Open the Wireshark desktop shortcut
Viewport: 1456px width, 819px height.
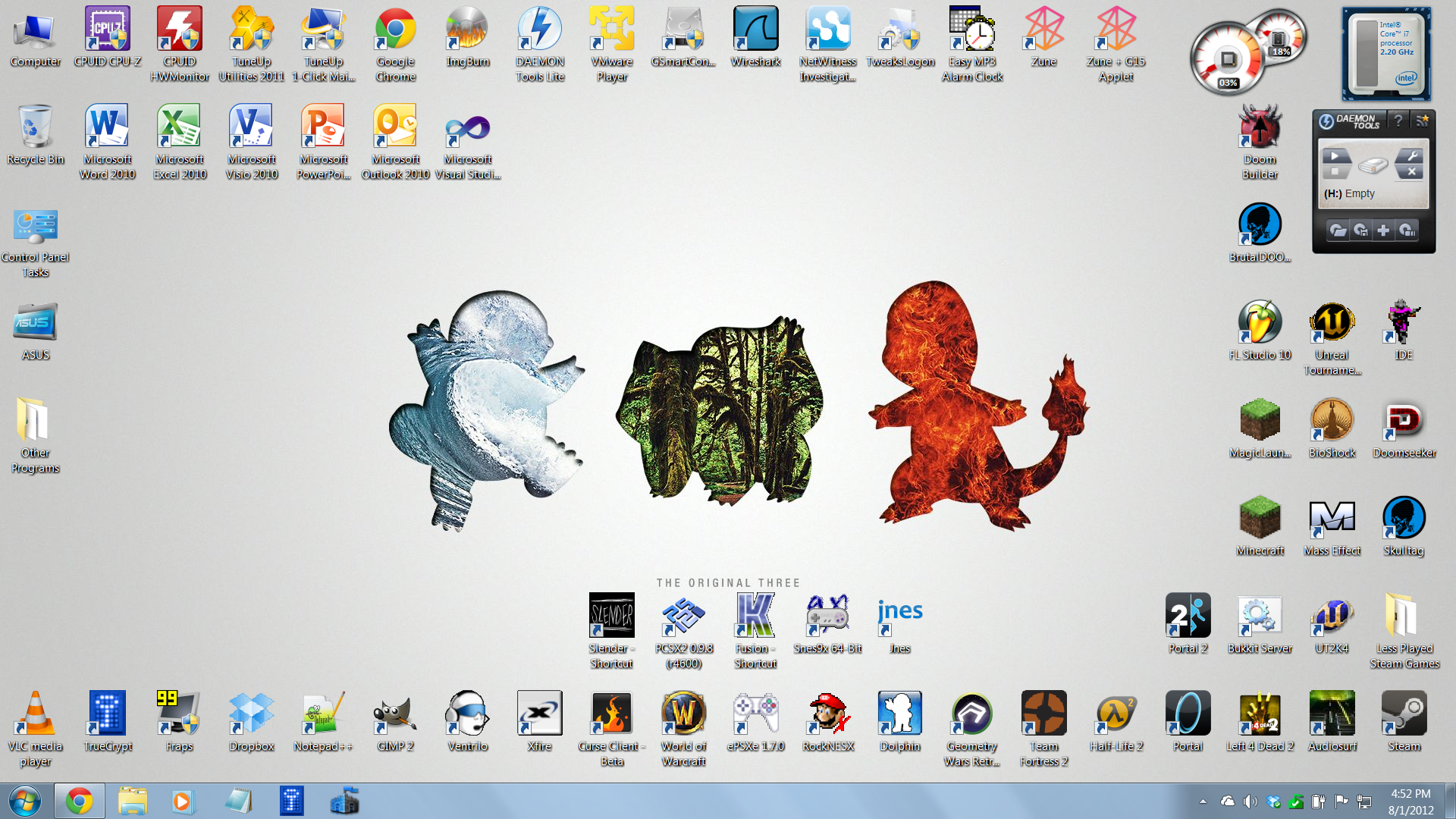point(755,30)
